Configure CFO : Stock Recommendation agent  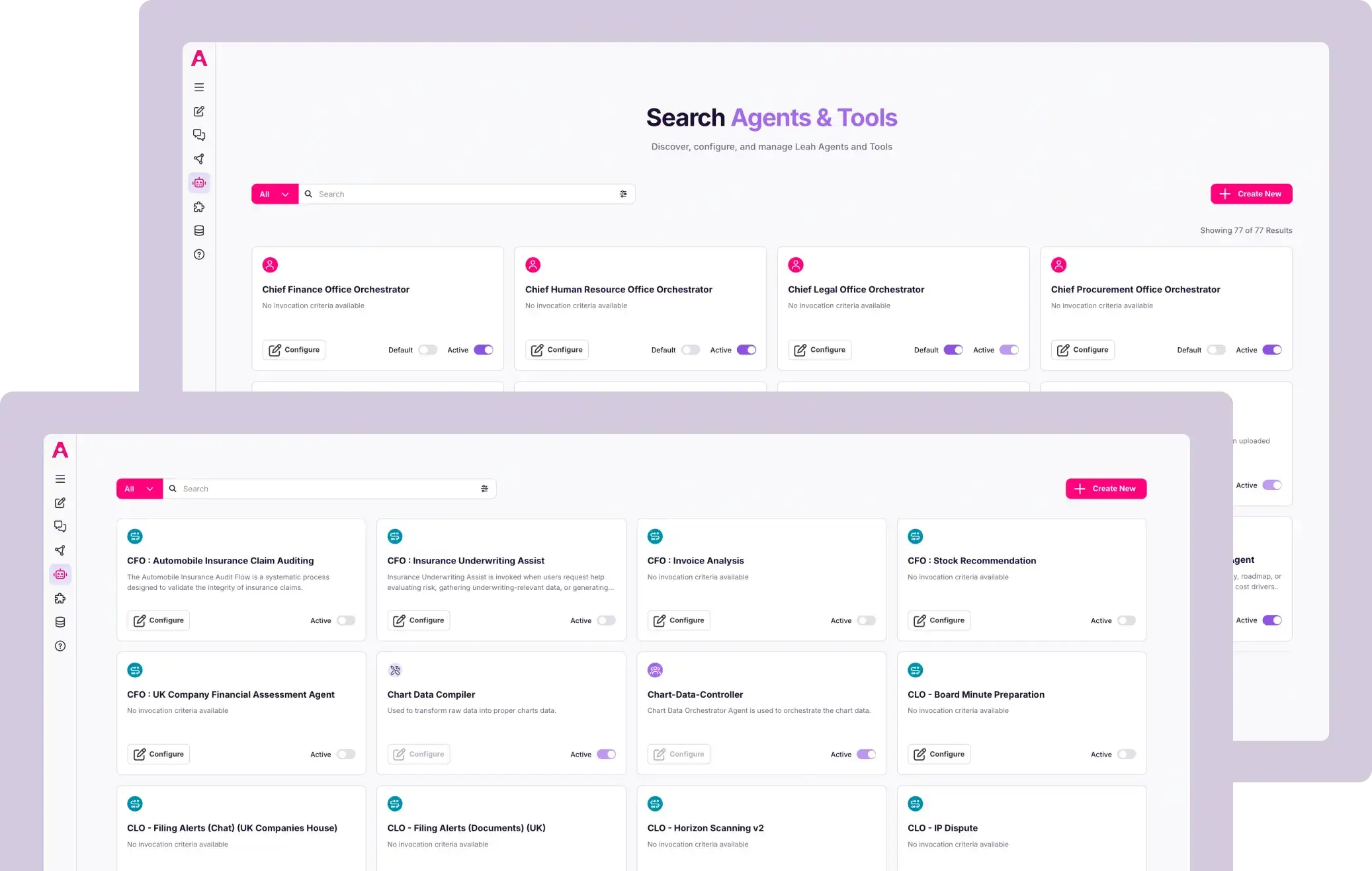[x=939, y=620]
